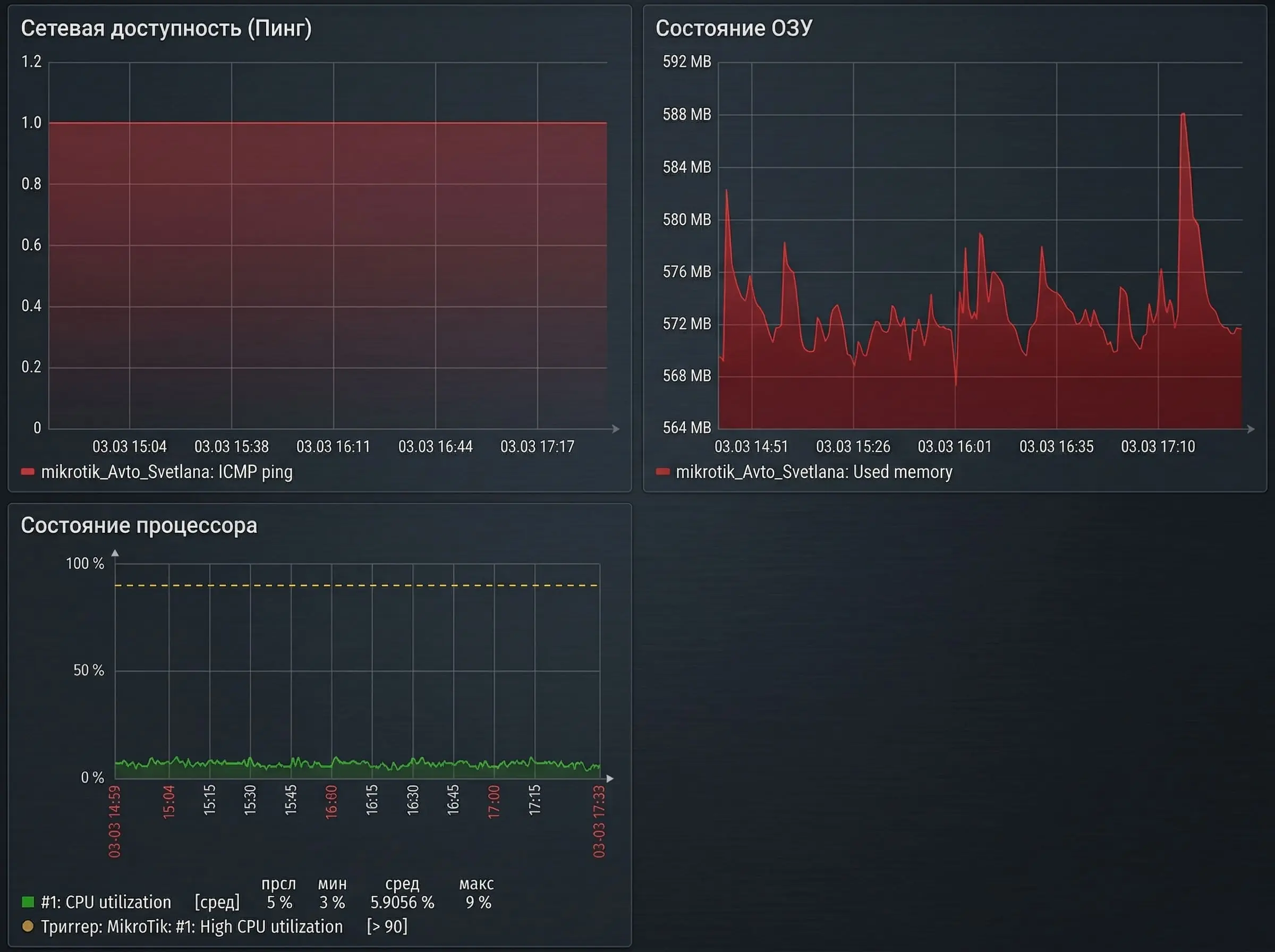Viewport: 1275px width, 952px height.
Task: Click the 5.9056 % average value
Action: pos(402,903)
